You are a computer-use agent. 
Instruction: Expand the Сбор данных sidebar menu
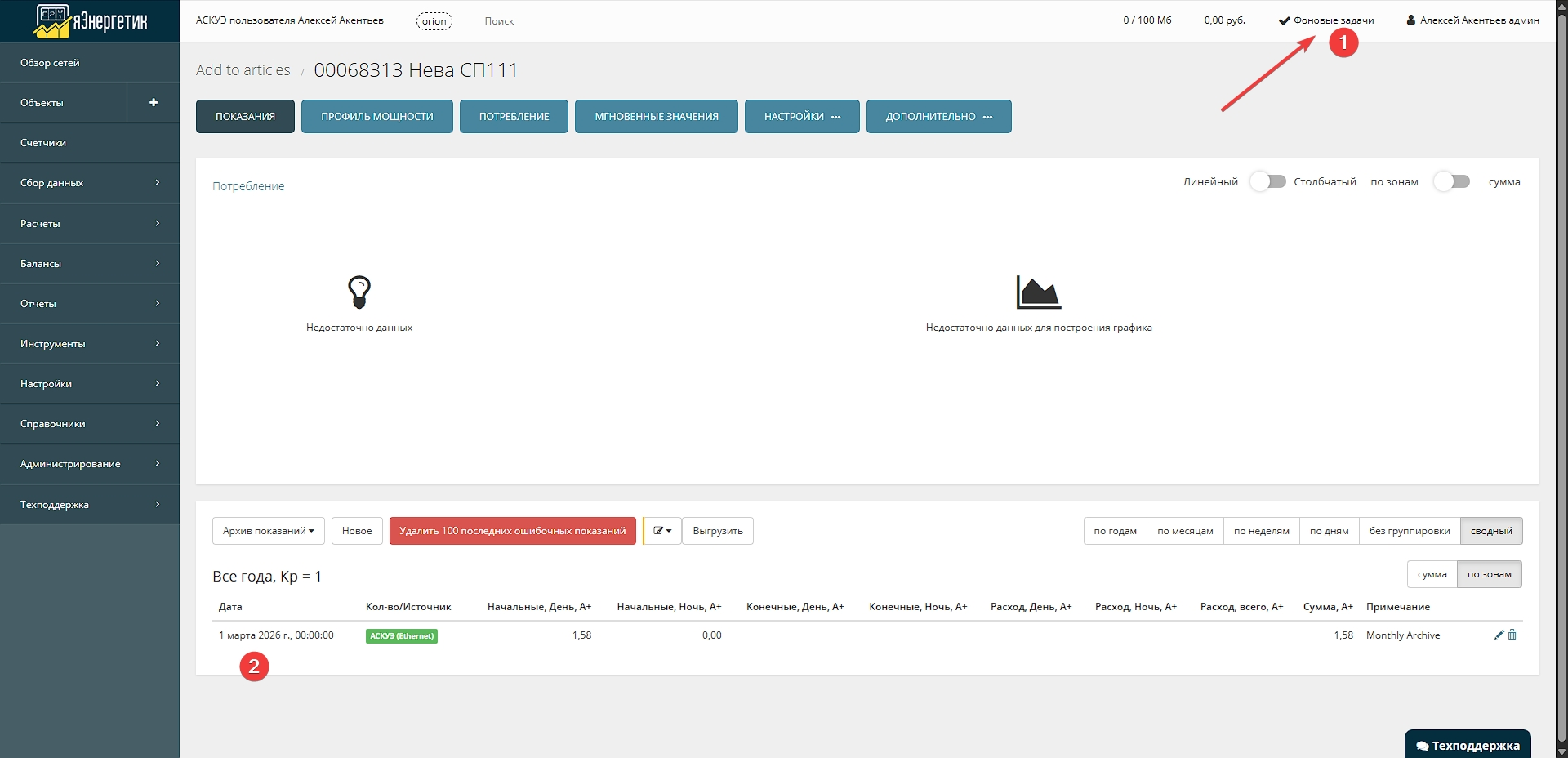click(x=90, y=183)
